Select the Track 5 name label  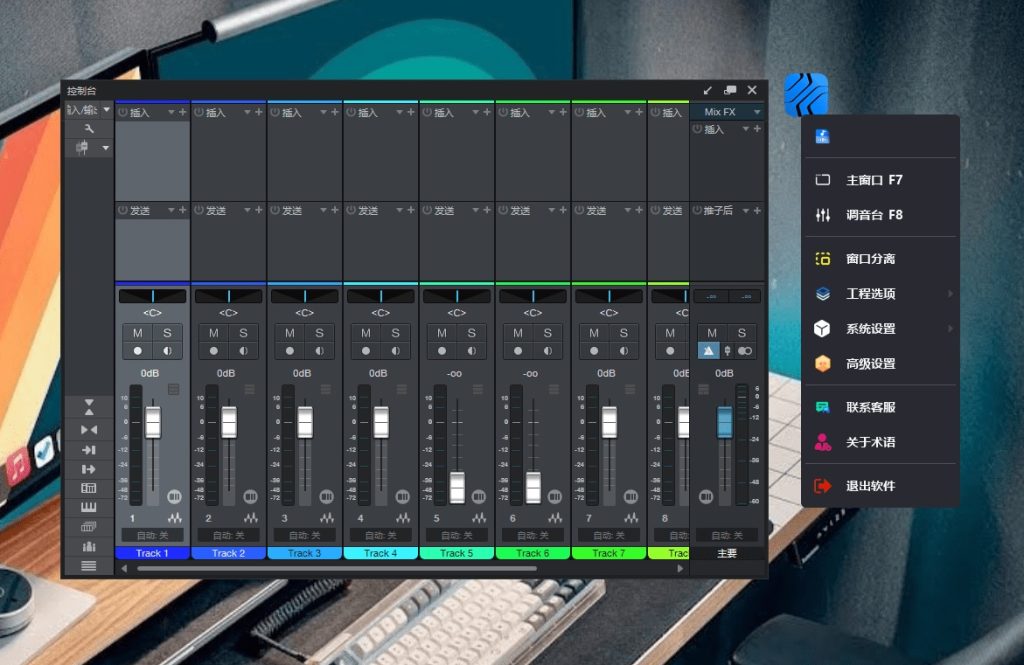[x=456, y=553]
